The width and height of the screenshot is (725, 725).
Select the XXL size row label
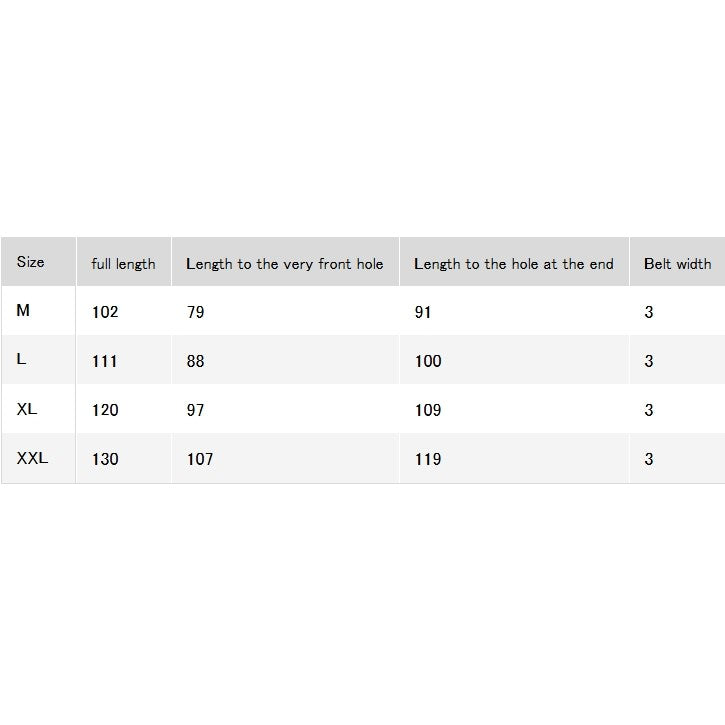click(x=32, y=458)
